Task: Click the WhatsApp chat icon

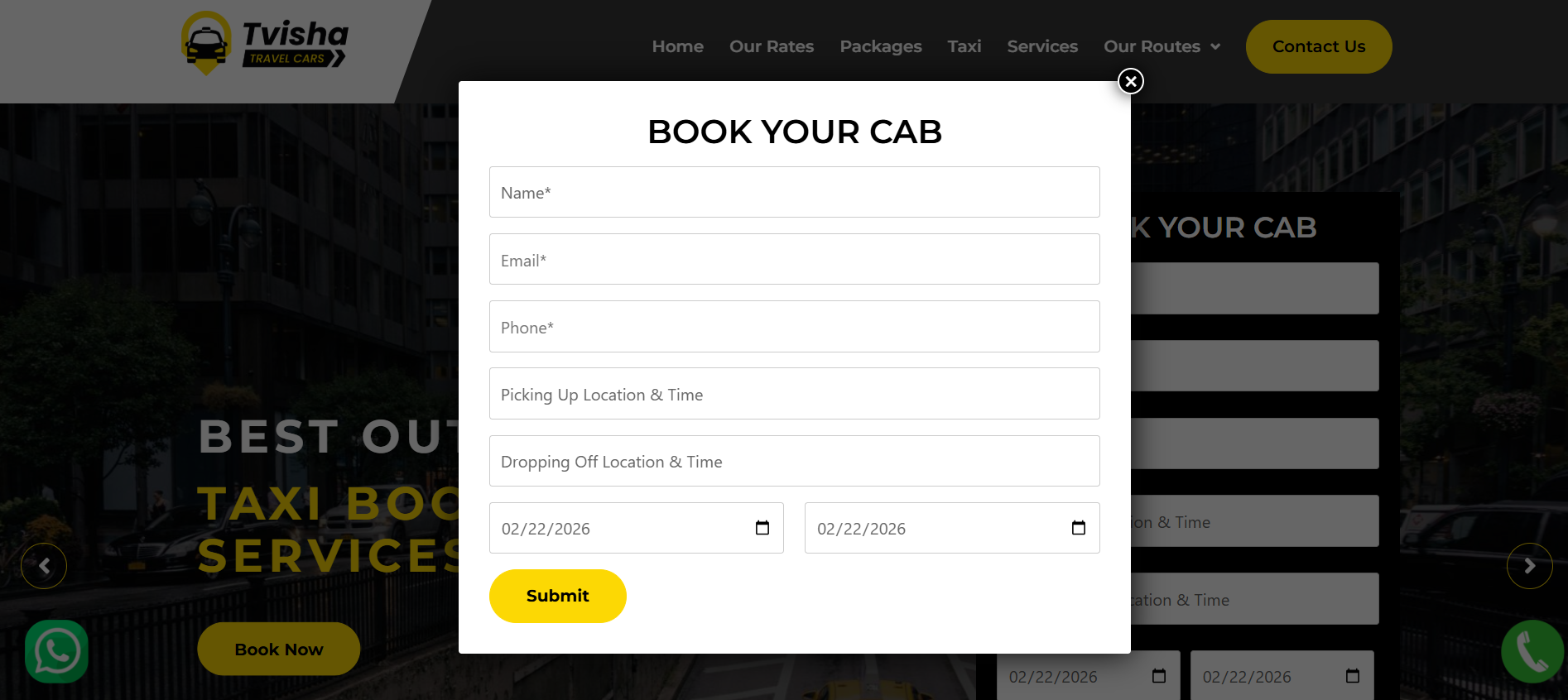Action: (x=56, y=651)
